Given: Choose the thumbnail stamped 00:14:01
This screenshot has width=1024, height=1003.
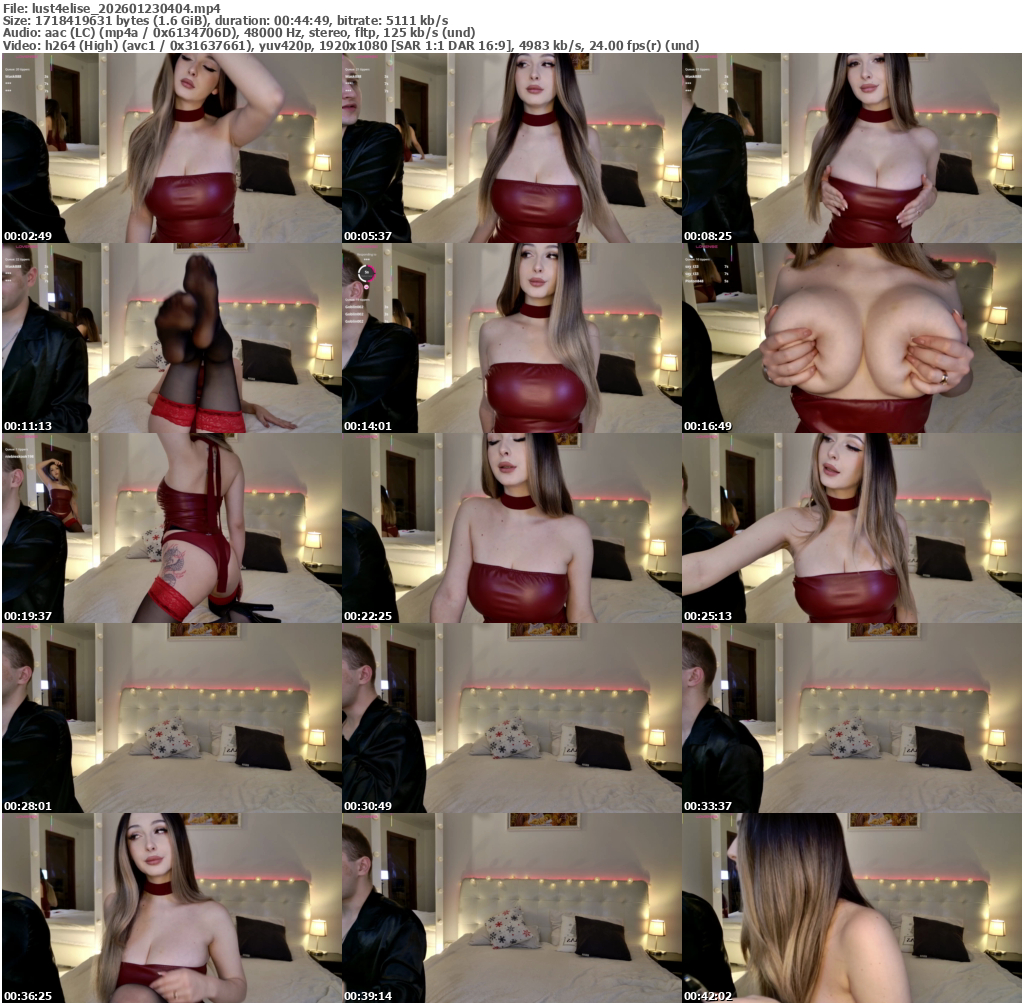Looking at the screenshot, I should pos(511,338).
